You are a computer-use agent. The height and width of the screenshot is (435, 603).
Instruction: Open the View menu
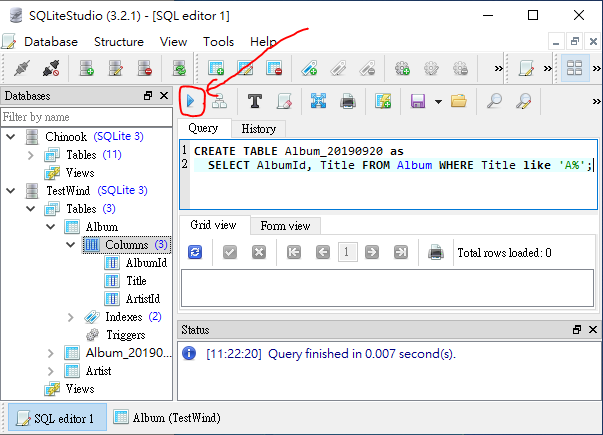[x=173, y=42]
